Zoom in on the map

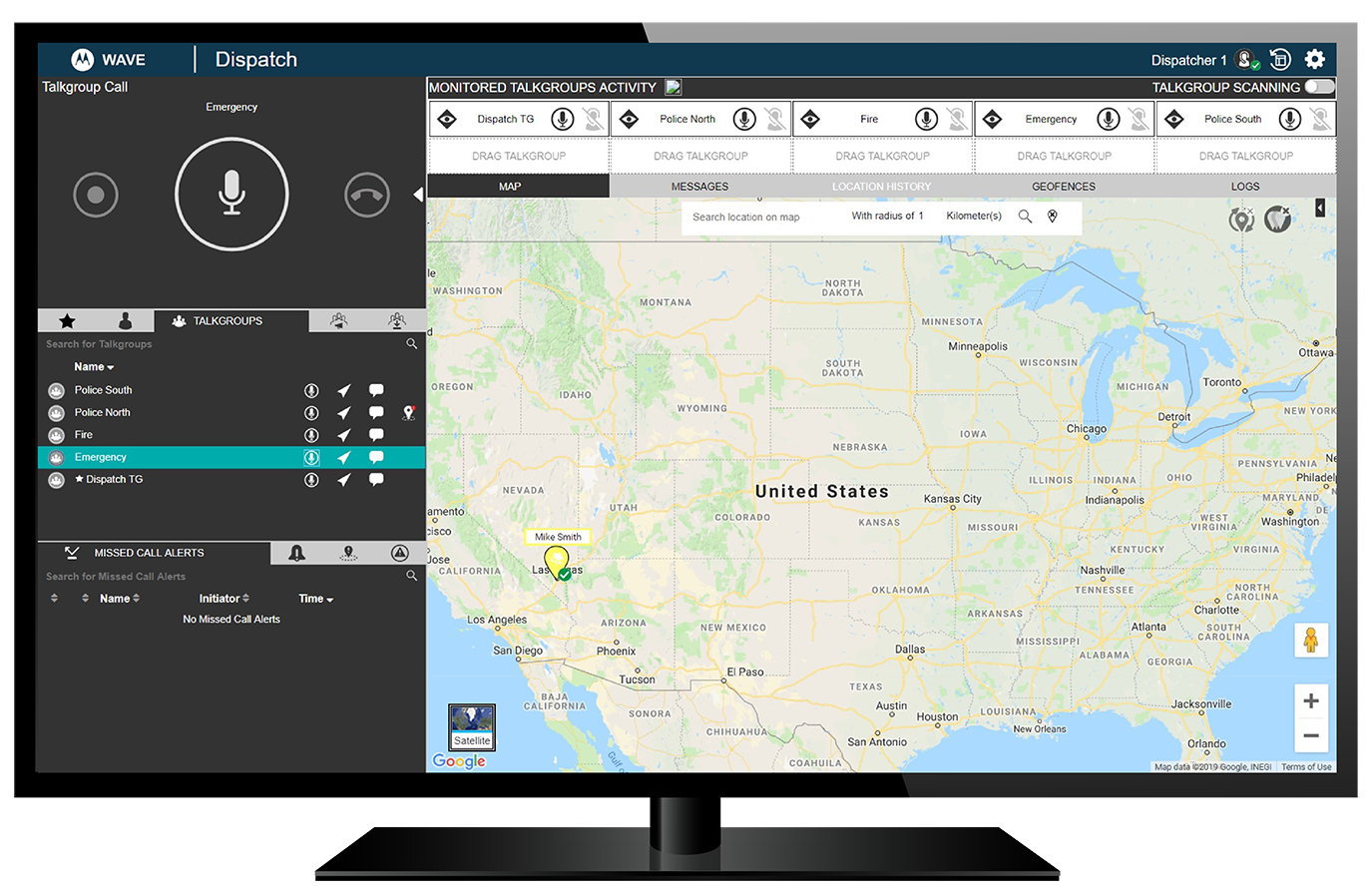pos(1310,700)
